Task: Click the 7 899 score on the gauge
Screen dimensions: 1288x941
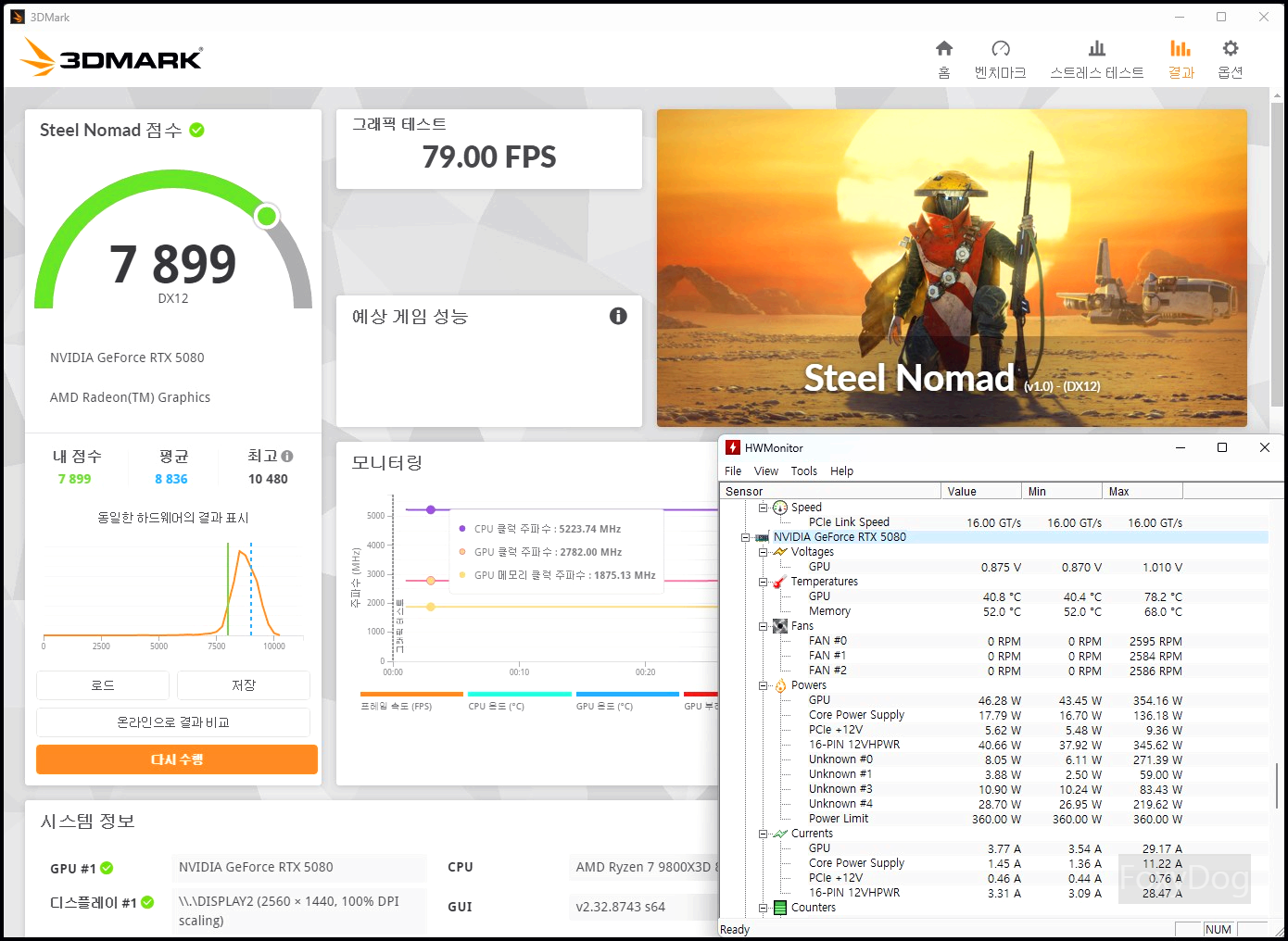Action: (x=173, y=264)
